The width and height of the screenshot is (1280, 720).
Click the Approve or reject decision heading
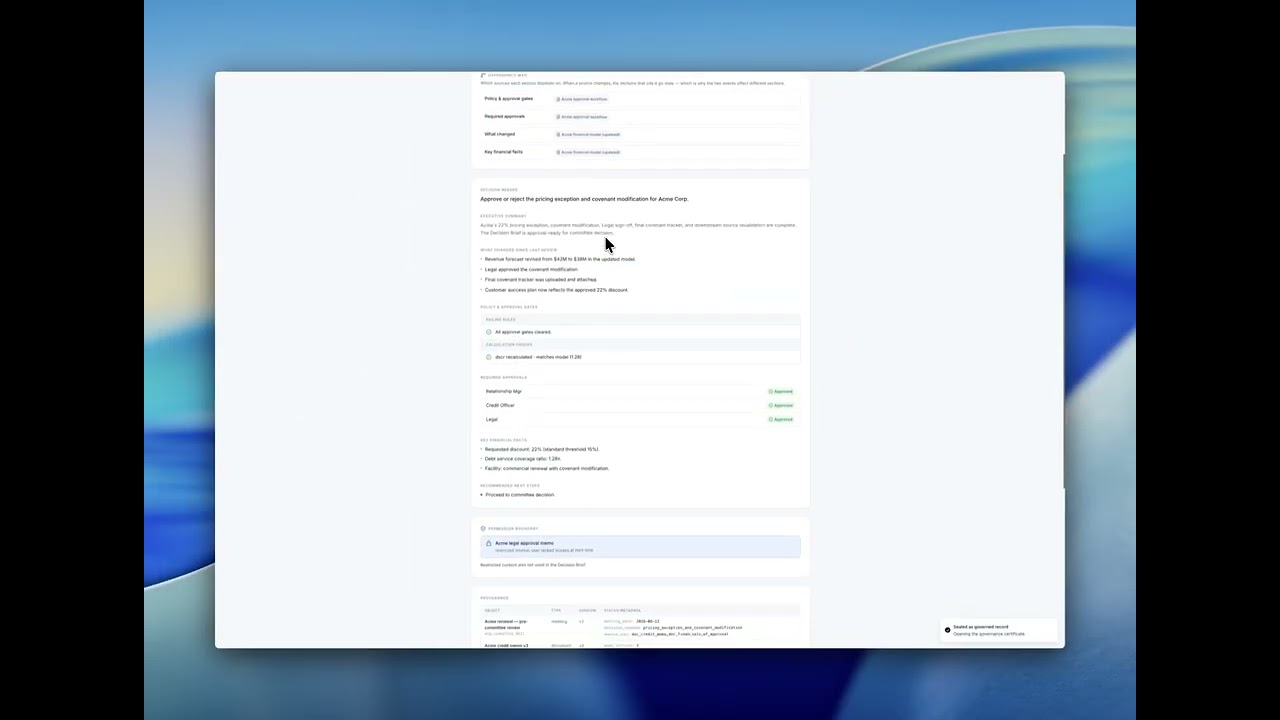click(x=584, y=199)
